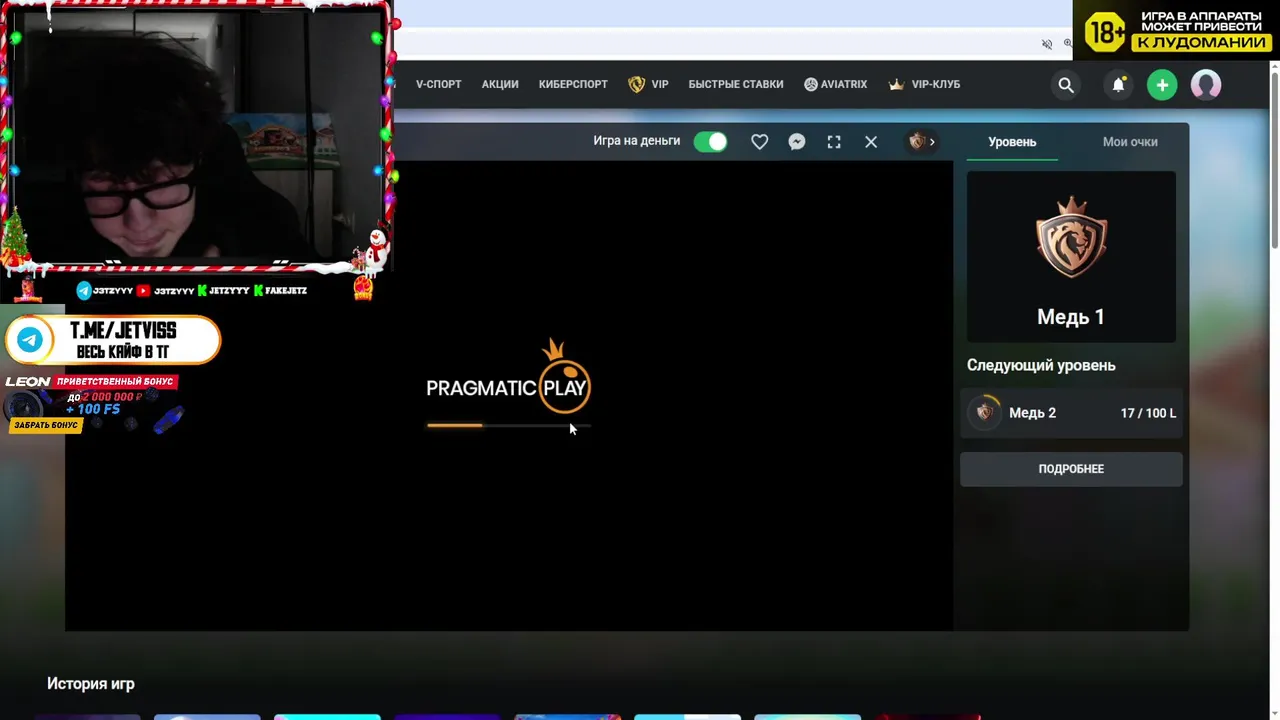Open the VIP-КЛУБ menu item
This screenshot has width=1280, height=720.
pyautogui.click(x=936, y=85)
